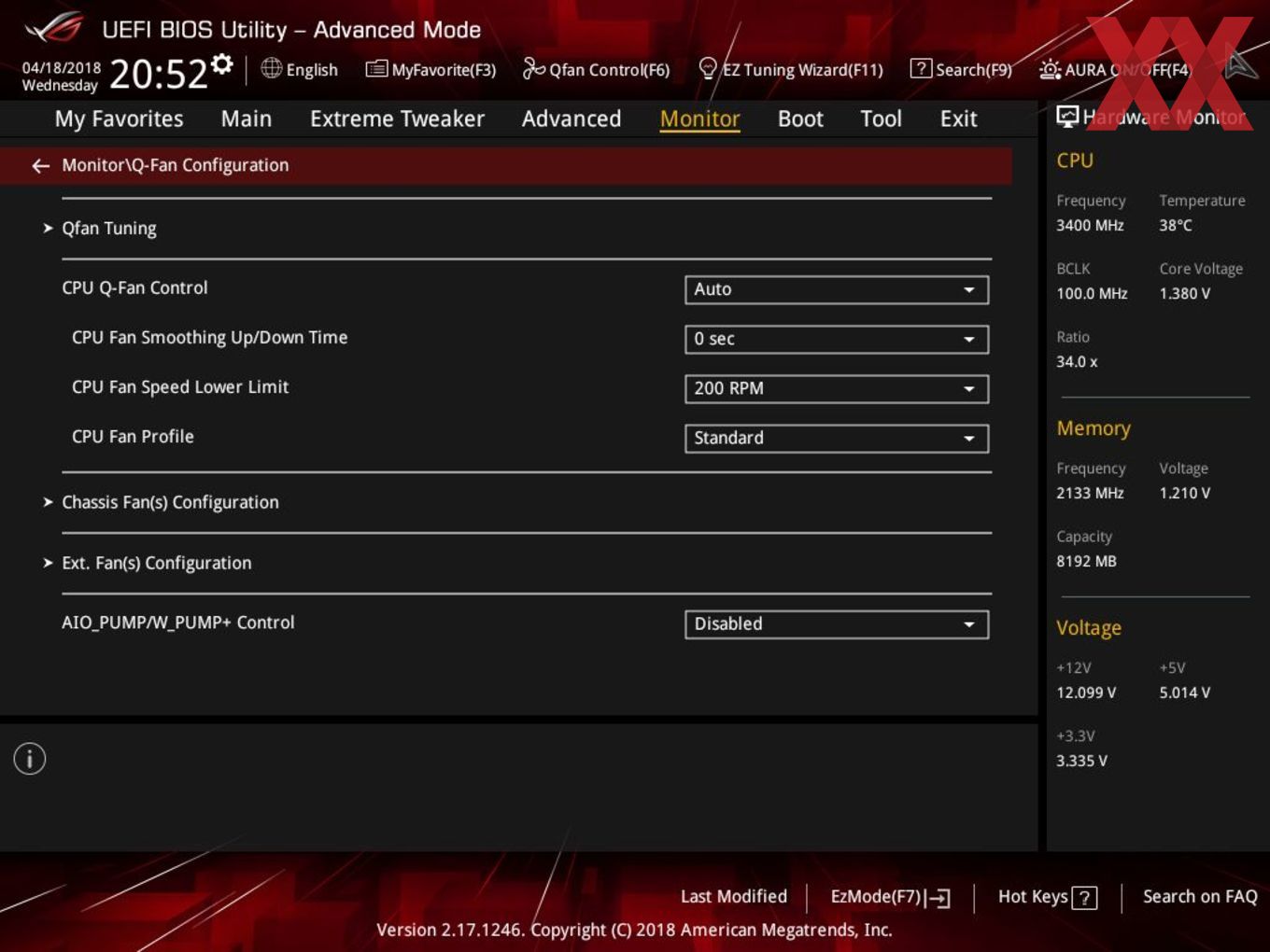The image size is (1270, 952).
Task: Switch to the Main tab
Action: (x=247, y=119)
